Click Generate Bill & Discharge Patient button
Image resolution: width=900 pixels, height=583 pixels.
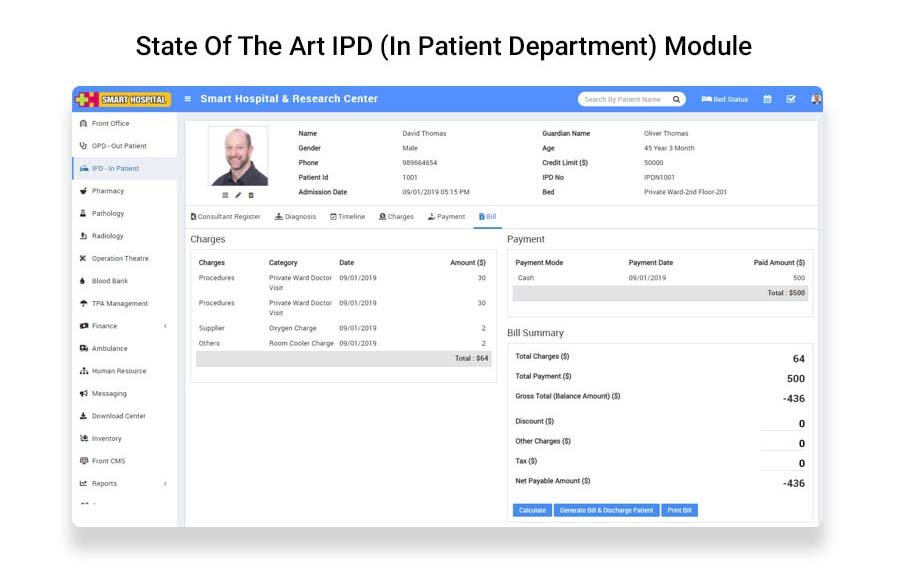(605, 510)
